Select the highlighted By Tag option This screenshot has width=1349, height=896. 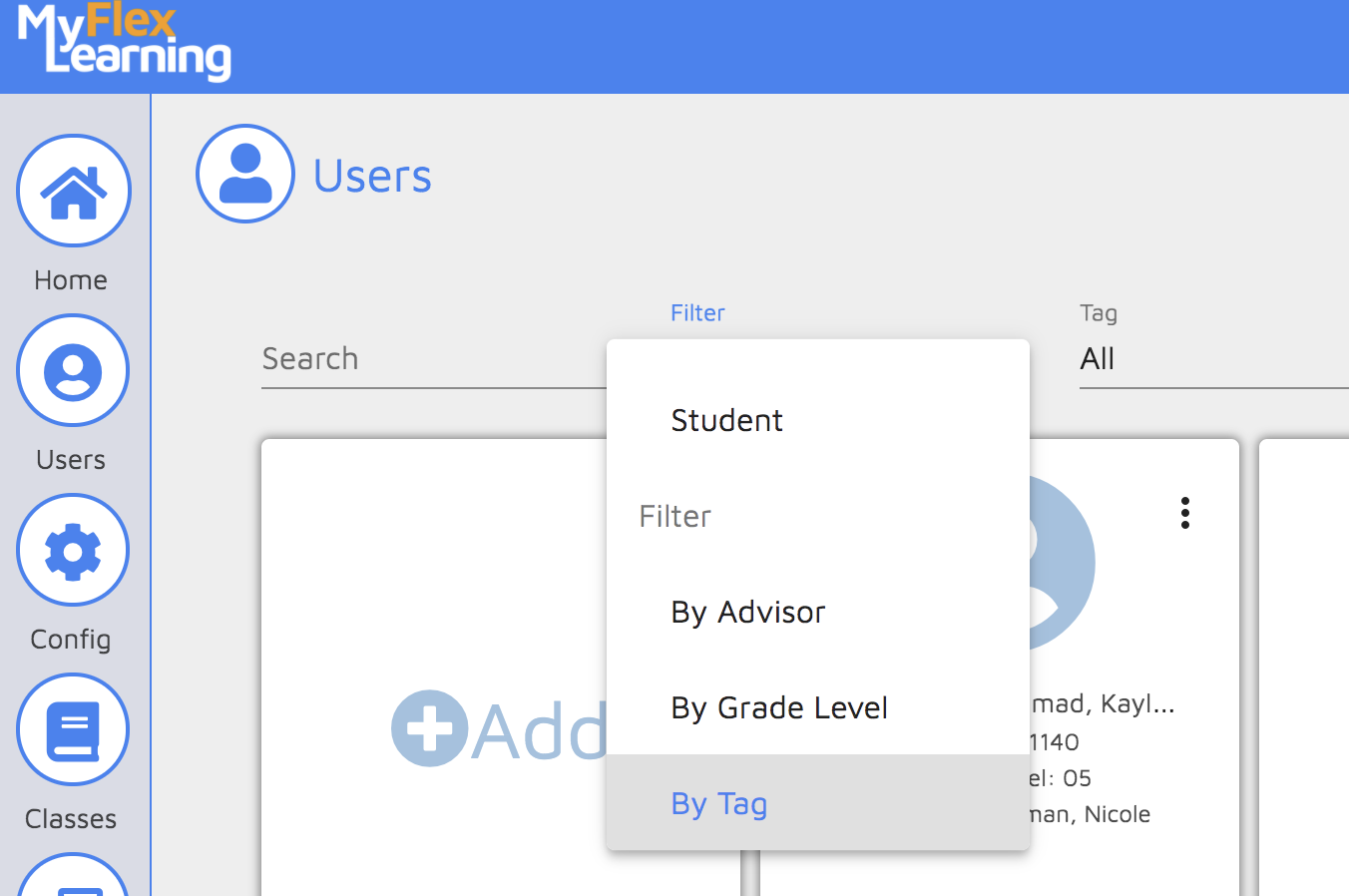click(x=718, y=803)
